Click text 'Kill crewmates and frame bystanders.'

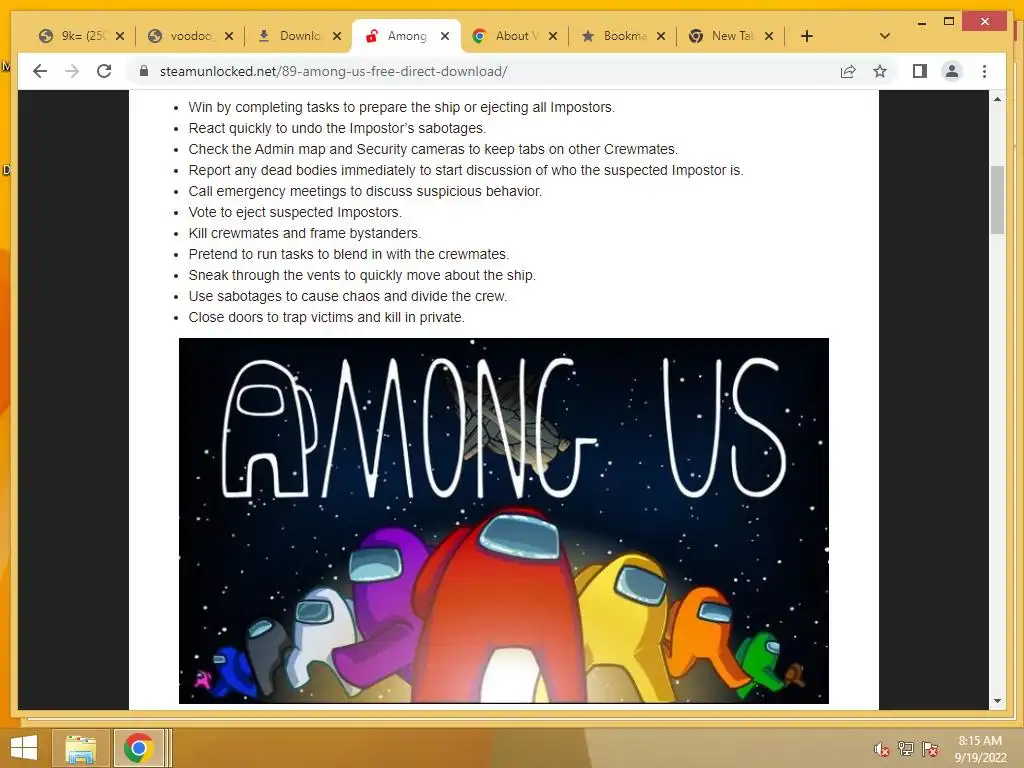pyautogui.click(x=305, y=233)
